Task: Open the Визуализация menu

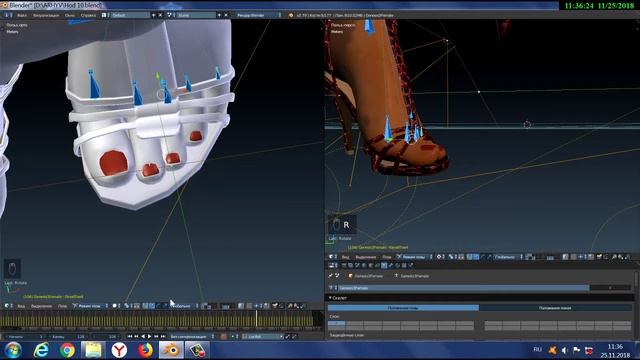Action: pyautogui.click(x=46, y=15)
